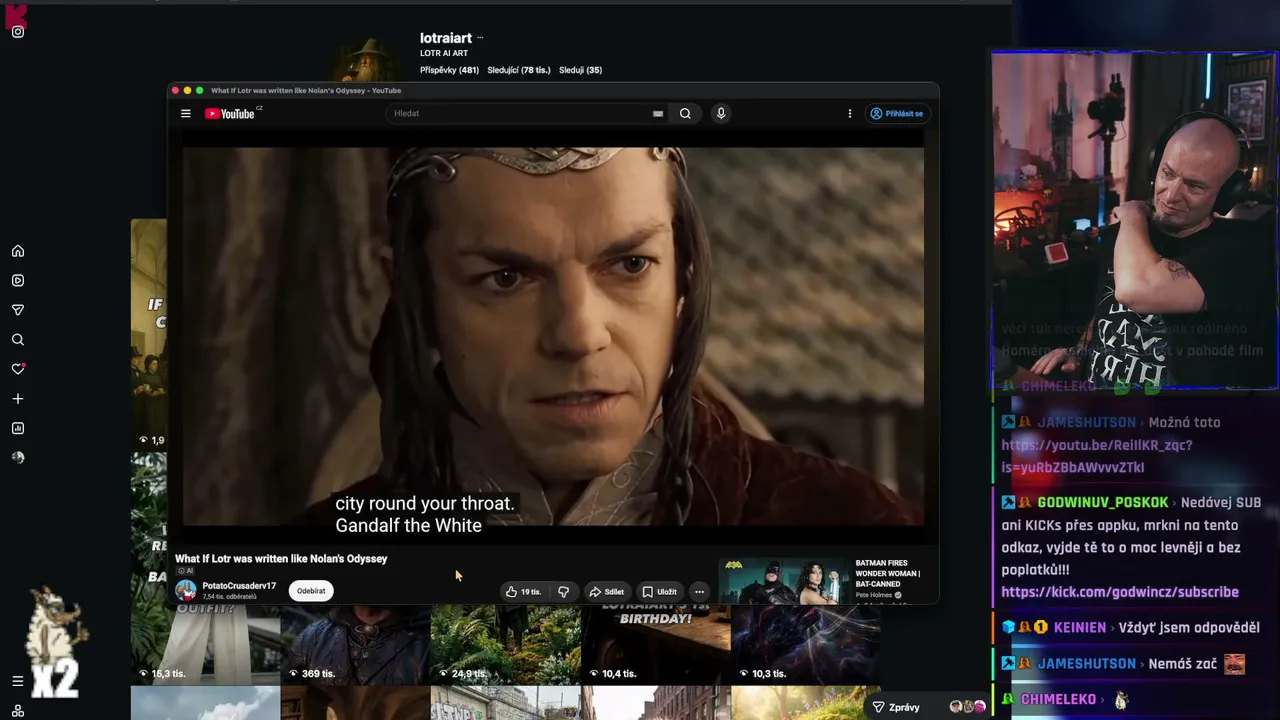
Task: Open Instagram post with 10,4 tis. views
Action: coord(656,645)
